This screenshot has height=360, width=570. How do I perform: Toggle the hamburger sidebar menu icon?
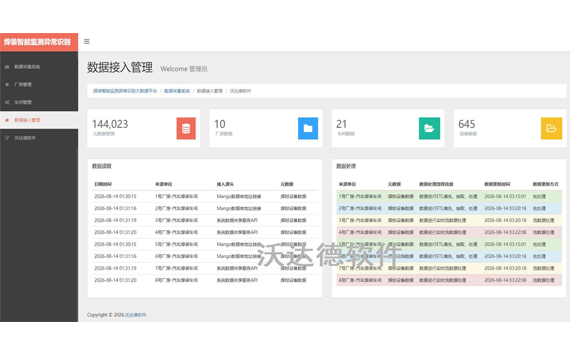tap(87, 41)
